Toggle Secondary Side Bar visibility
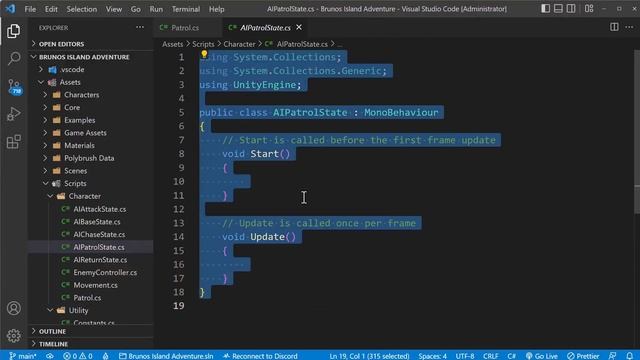The height and width of the screenshot is (360, 640). coord(571,9)
